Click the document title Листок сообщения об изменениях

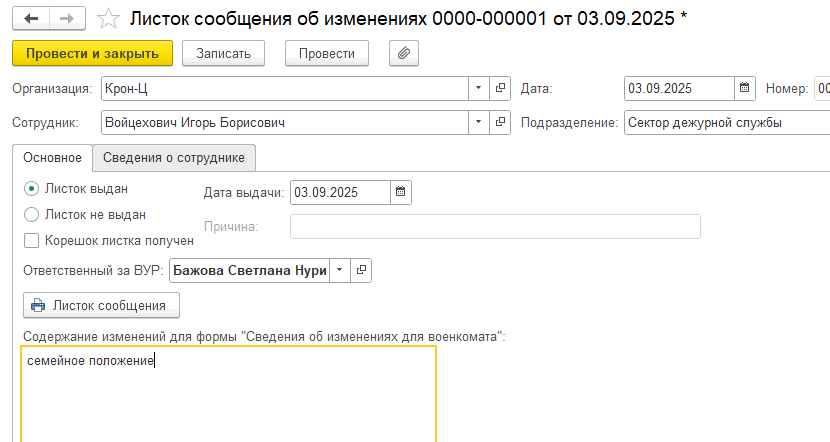coord(409,19)
